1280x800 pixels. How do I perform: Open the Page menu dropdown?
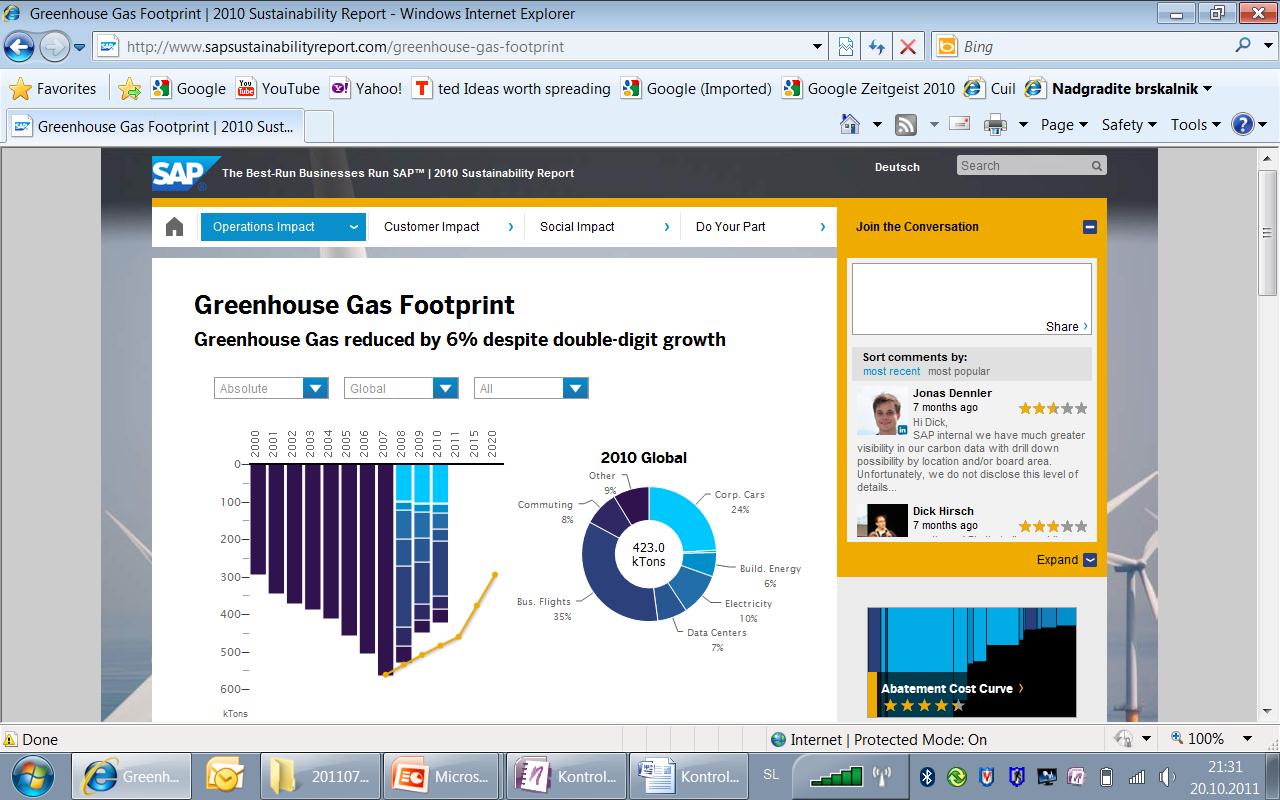pyautogui.click(x=1064, y=125)
